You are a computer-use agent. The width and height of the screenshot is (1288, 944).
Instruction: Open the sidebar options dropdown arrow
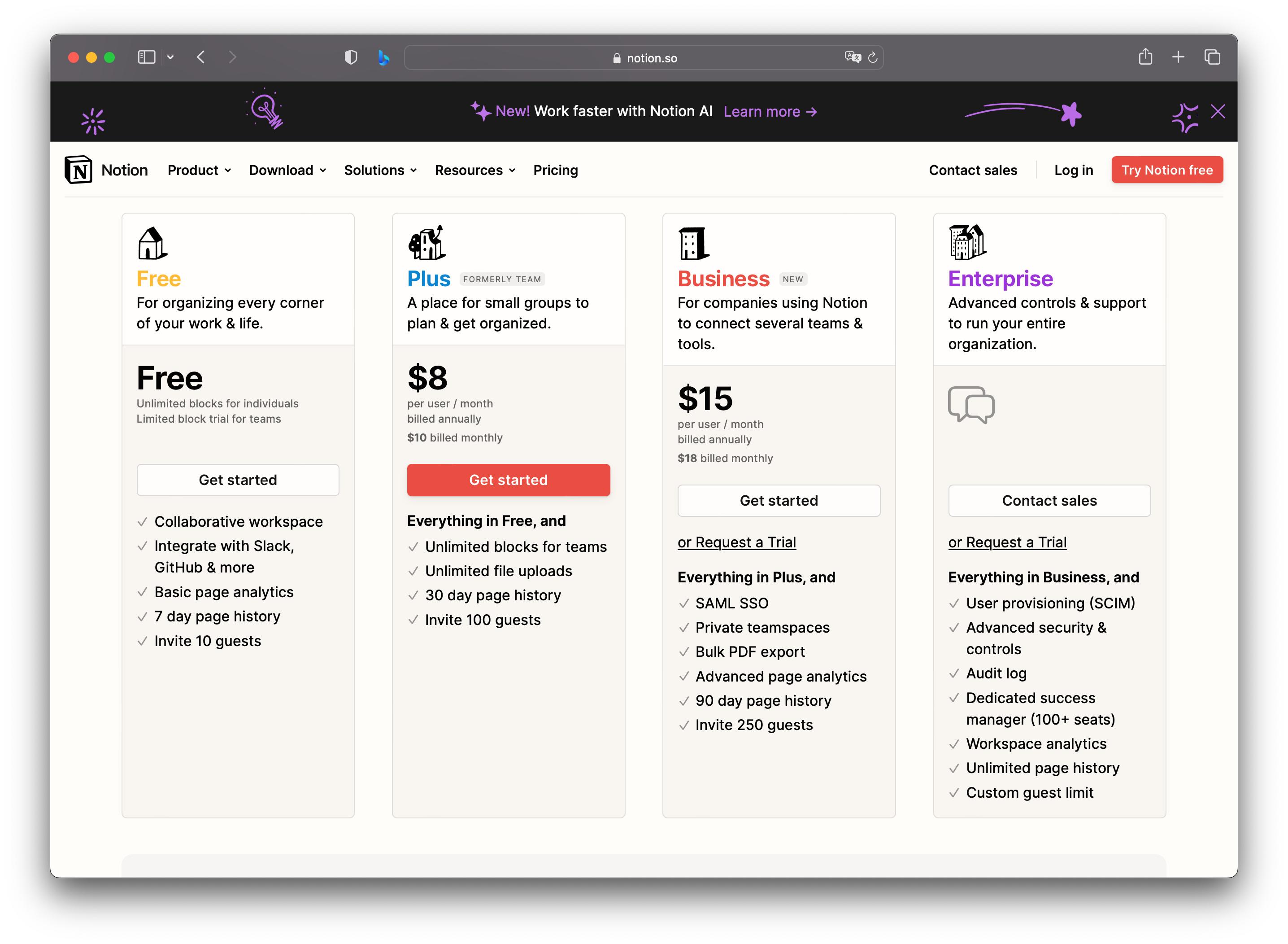[170, 57]
